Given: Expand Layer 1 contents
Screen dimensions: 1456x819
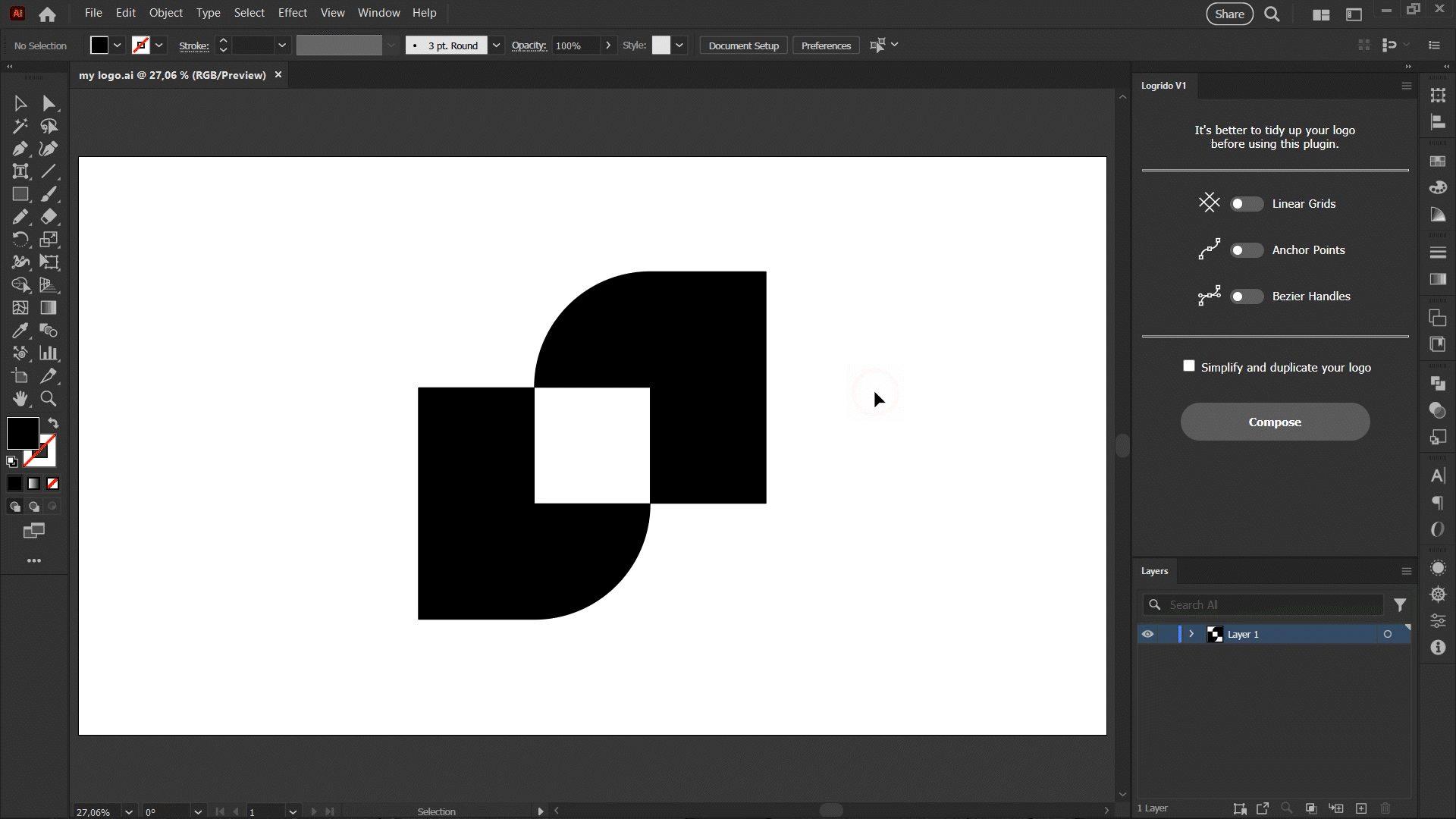Looking at the screenshot, I should point(1191,634).
